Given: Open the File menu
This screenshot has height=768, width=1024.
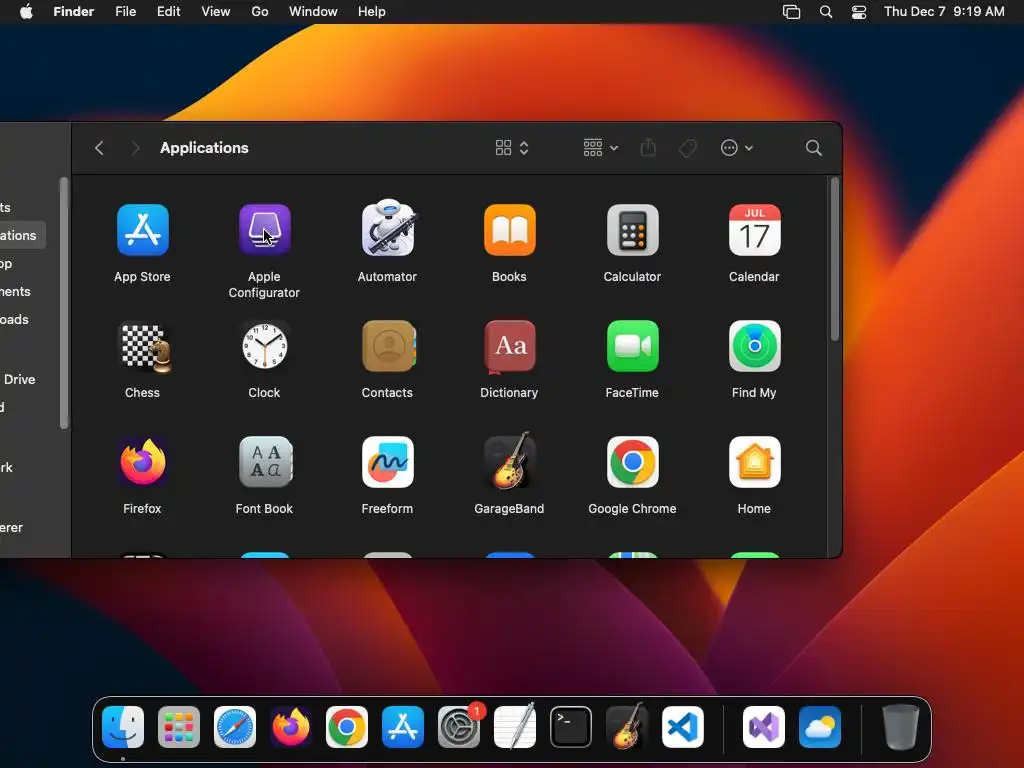Looking at the screenshot, I should [125, 12].
